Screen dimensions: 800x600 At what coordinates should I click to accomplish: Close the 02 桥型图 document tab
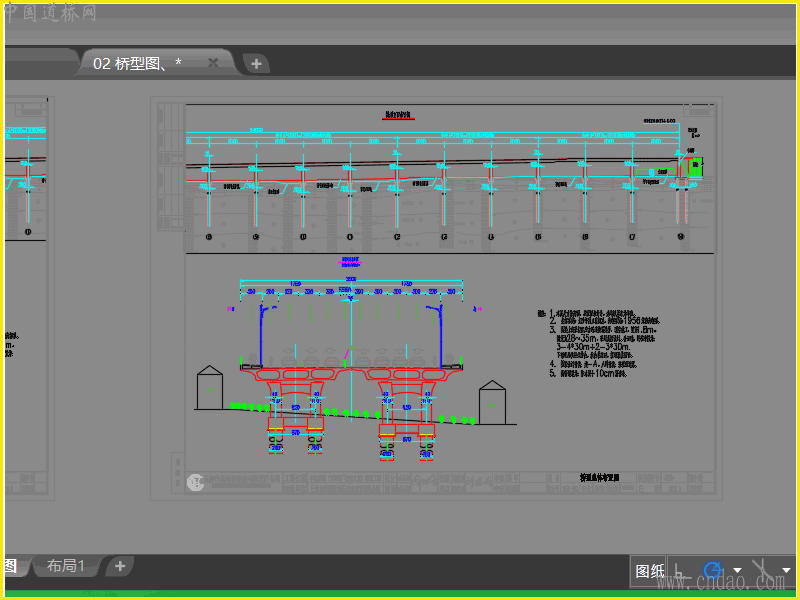point(213,63)
